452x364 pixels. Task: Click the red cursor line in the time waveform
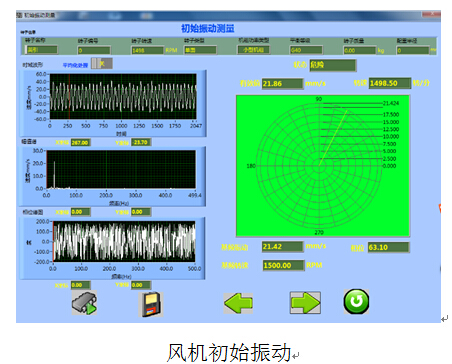click(x=69, y=96)
